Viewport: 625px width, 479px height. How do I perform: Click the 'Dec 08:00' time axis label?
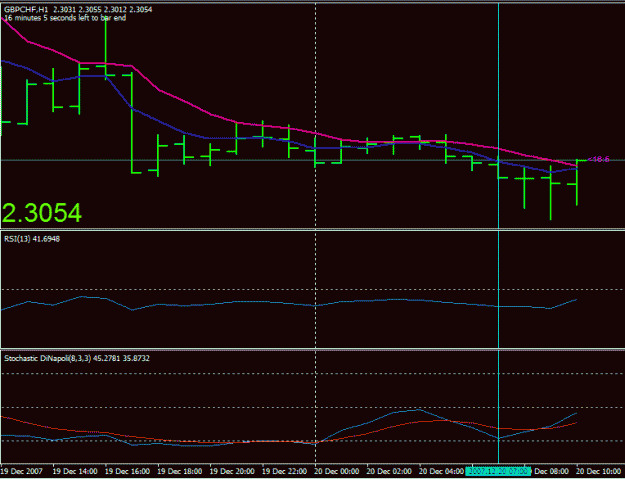(552, 471)
